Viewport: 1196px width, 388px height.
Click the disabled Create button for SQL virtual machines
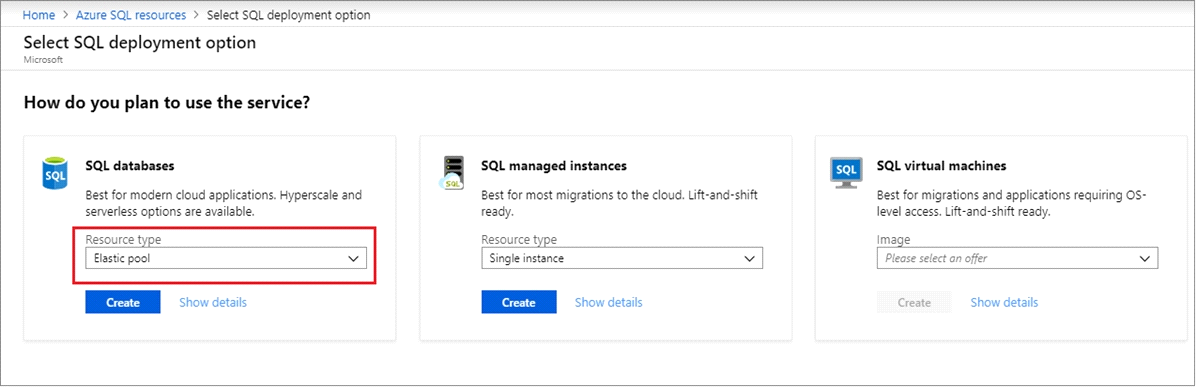(914, 303)
